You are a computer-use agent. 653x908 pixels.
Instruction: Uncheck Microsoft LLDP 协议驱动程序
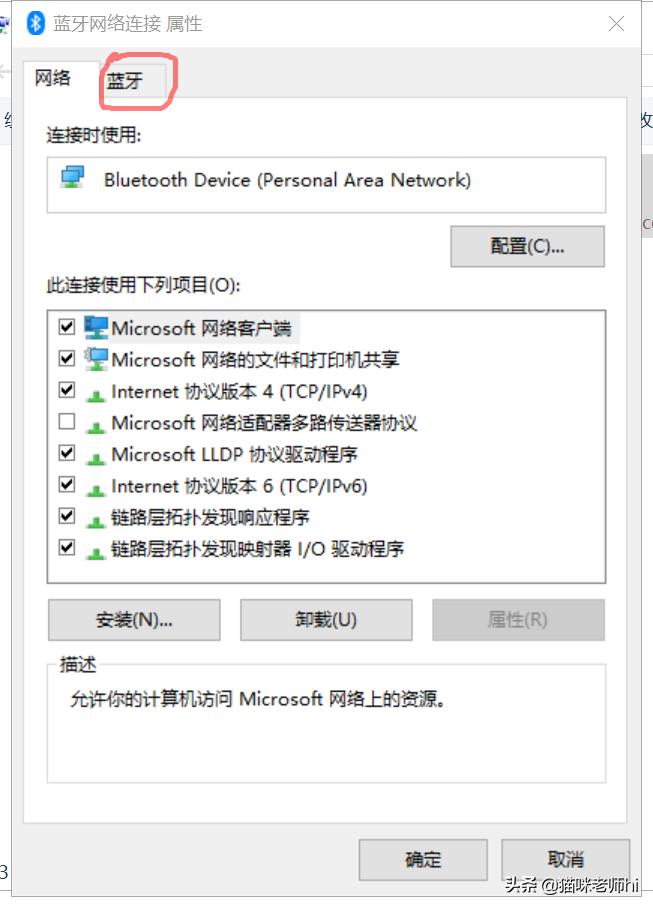tap(66, 454)
